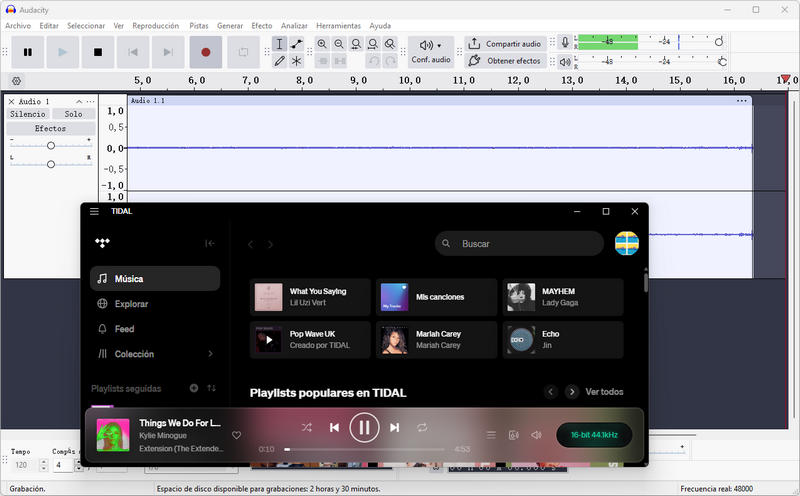Viewport: 800px width, 496px height.
Task: Pause recording in Audacity
Action: (28, 52)
